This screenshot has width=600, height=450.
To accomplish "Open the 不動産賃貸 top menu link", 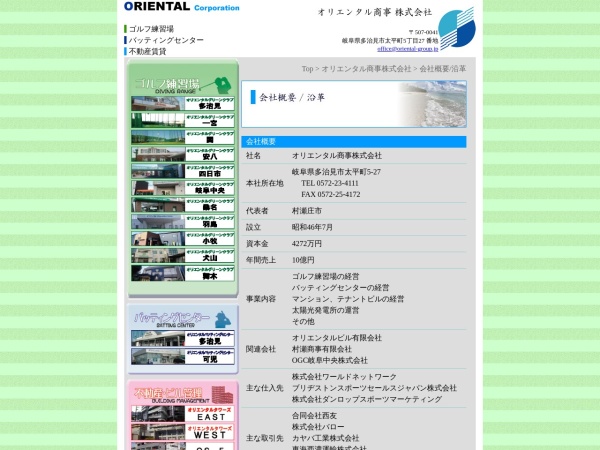I will pos(147,51).
